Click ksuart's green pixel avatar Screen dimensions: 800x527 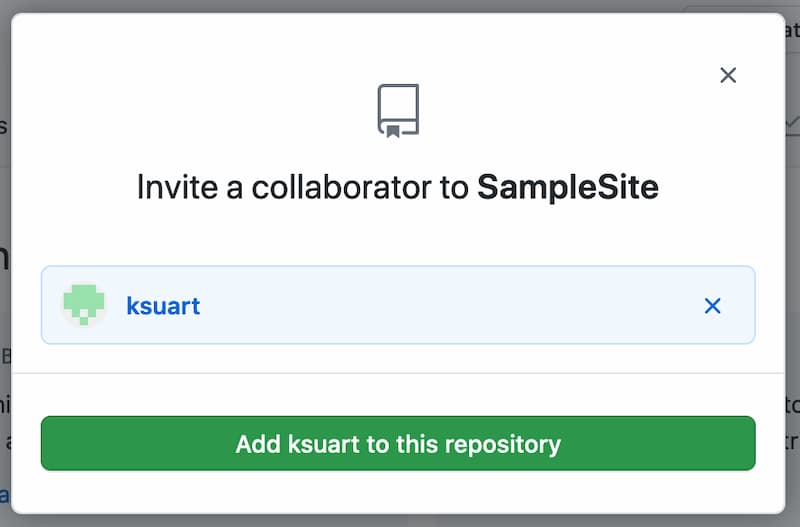coord(84,305)
